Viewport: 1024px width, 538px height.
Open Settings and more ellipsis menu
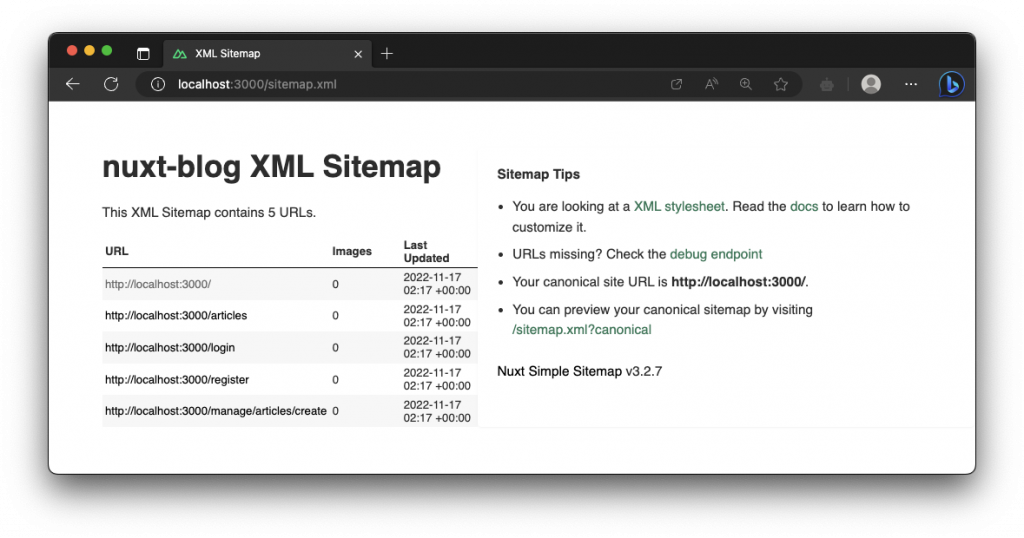tap(911, 84)
